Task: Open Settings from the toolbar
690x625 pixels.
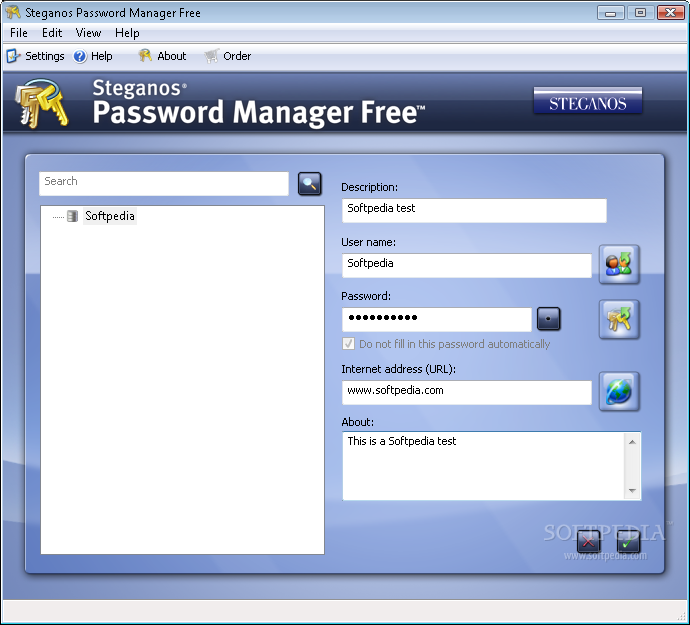Action: pos(36,56)
